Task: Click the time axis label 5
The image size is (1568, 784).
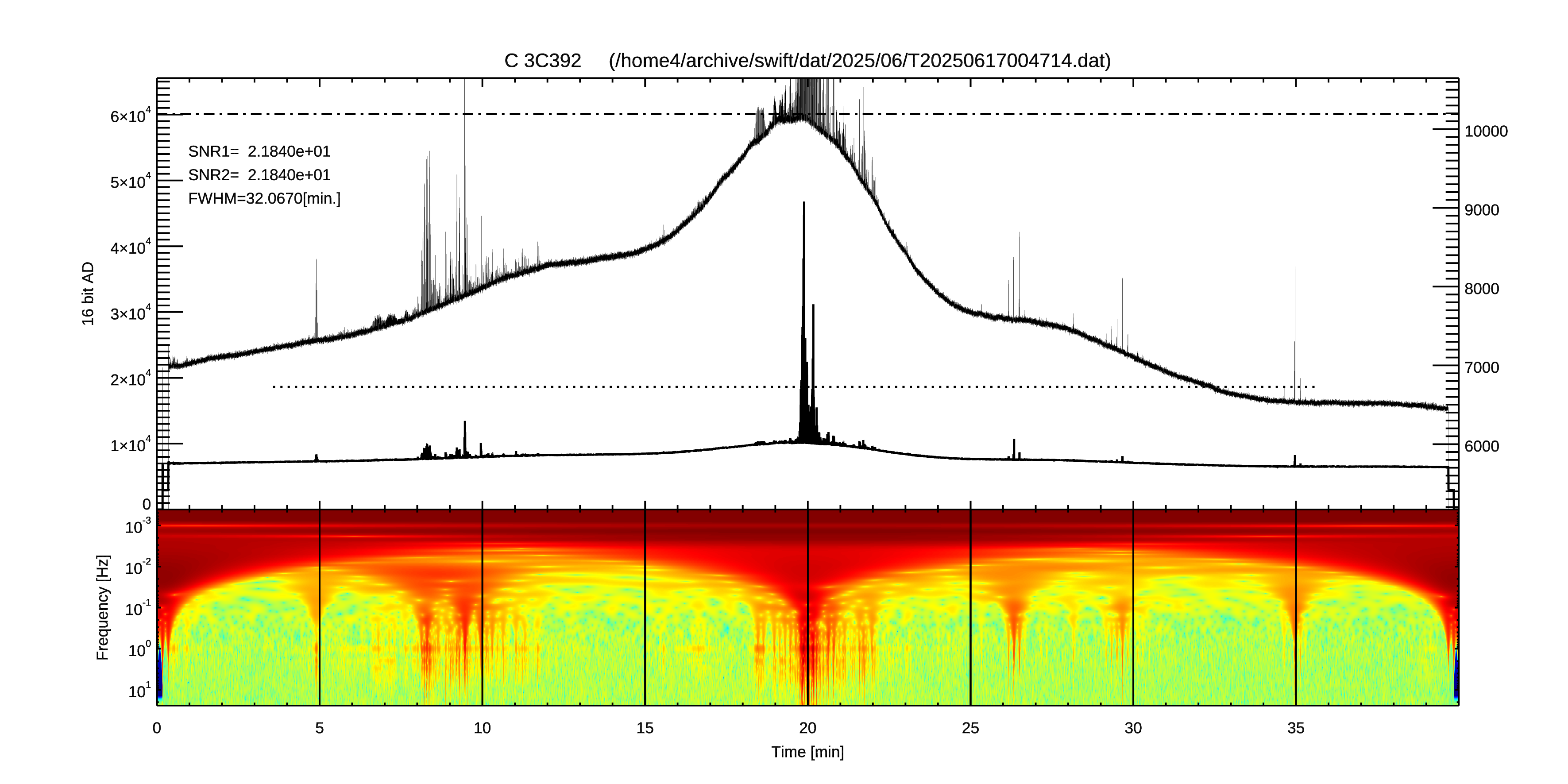Action: pyautogui.click(x=320, y=728)
